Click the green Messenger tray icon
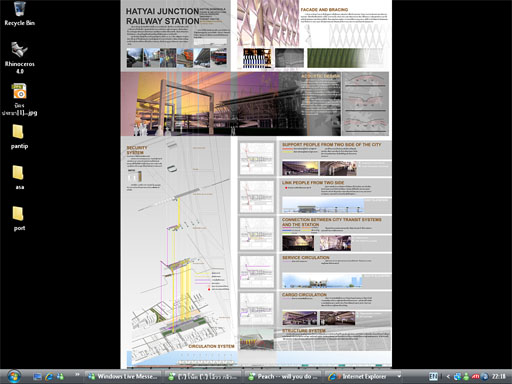 [x=466, y=377]
